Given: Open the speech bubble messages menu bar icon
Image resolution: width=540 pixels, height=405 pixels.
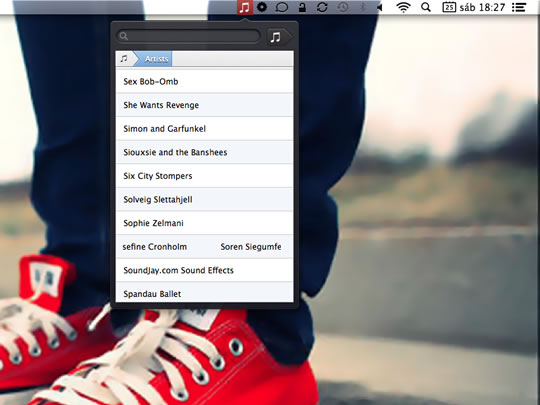Looking at the screenshot, I should point(282,7).
